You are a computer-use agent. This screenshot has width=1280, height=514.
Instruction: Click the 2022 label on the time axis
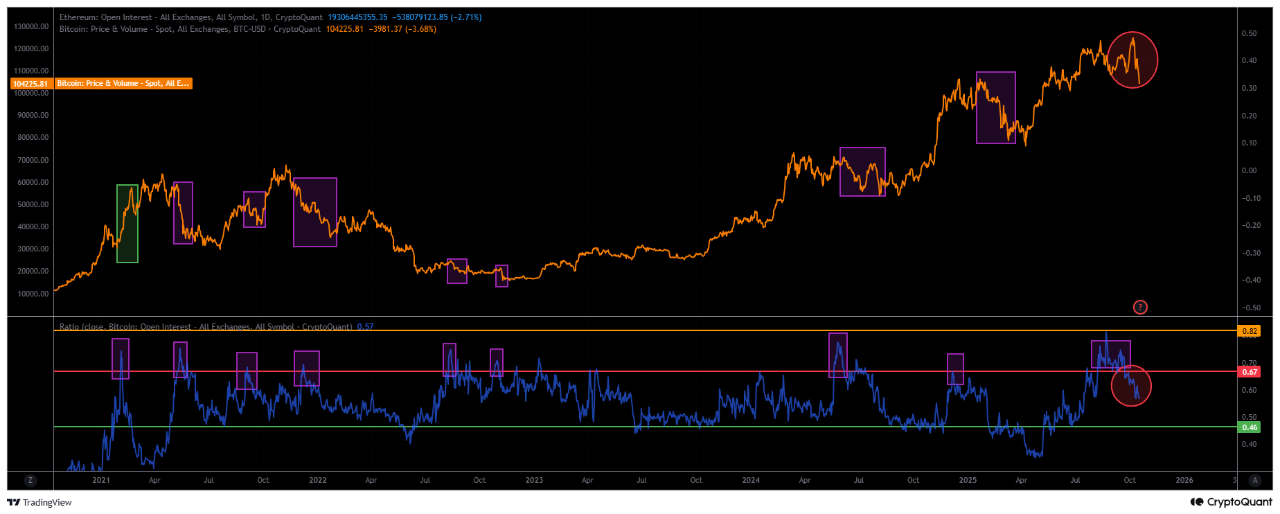point(318,480)
